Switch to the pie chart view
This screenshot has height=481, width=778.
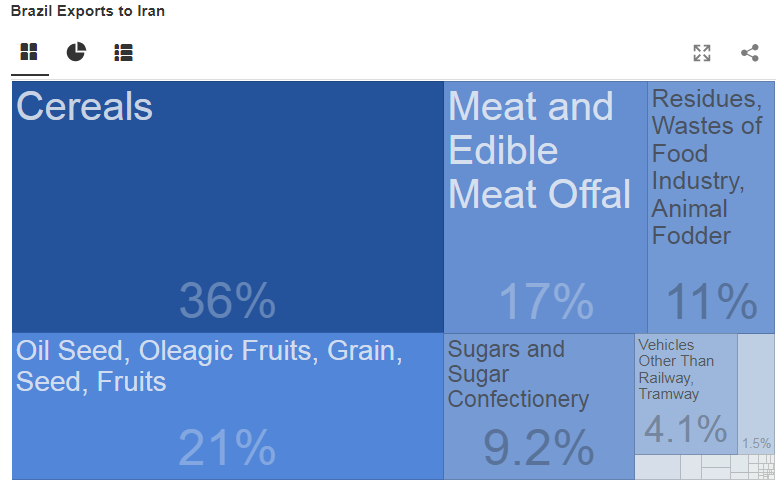(x=76, y=52)
